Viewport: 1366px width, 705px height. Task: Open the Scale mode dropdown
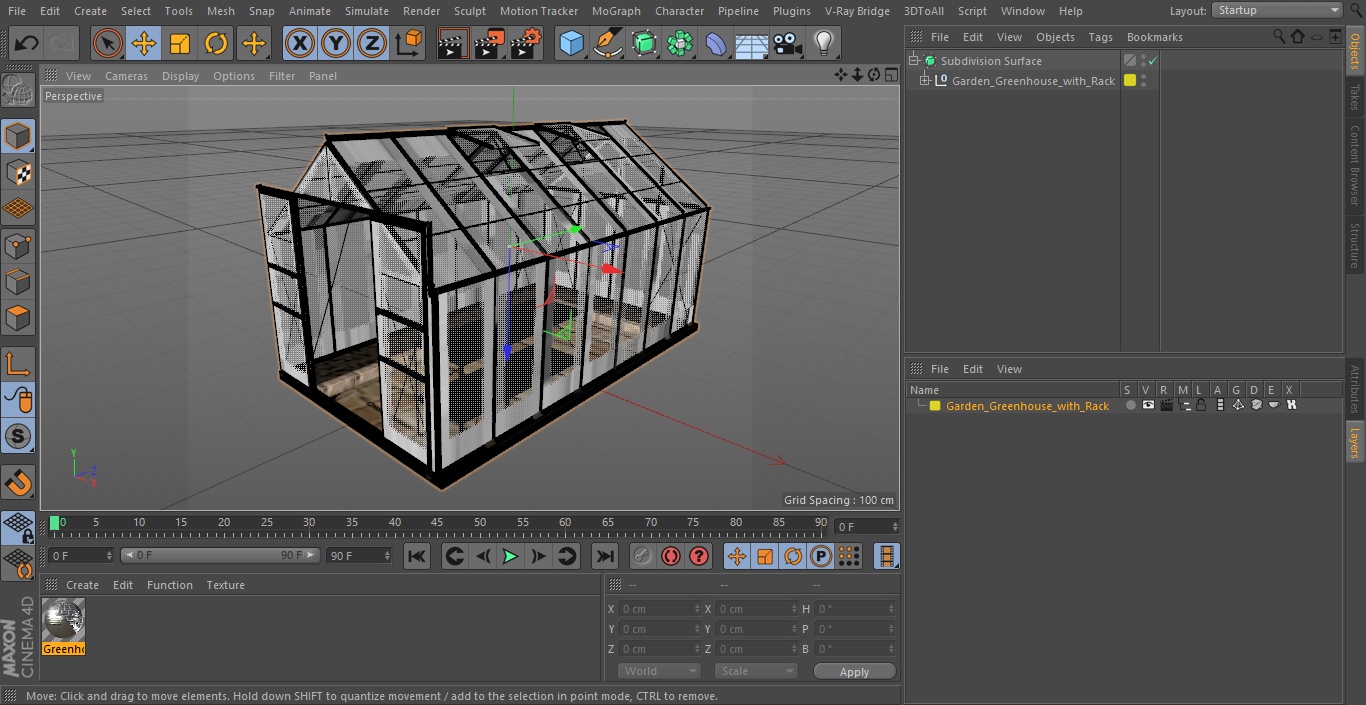(x=756, y=671)
